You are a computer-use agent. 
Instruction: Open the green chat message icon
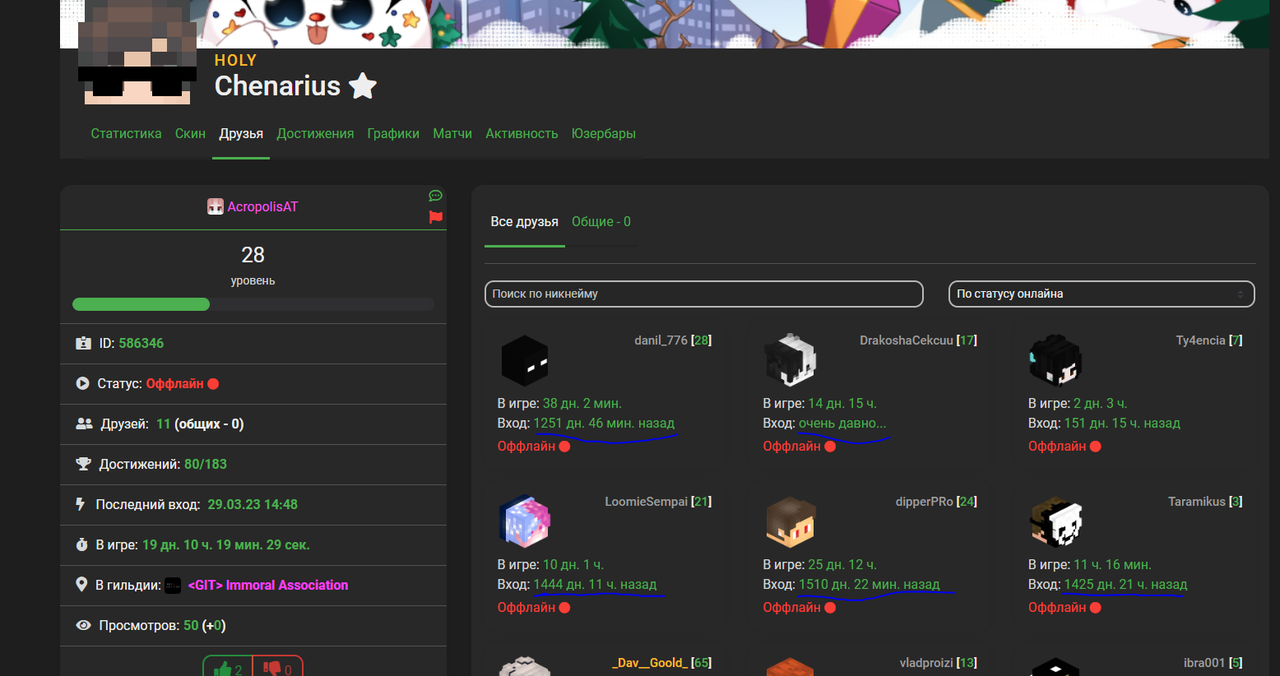coord(435,195)
